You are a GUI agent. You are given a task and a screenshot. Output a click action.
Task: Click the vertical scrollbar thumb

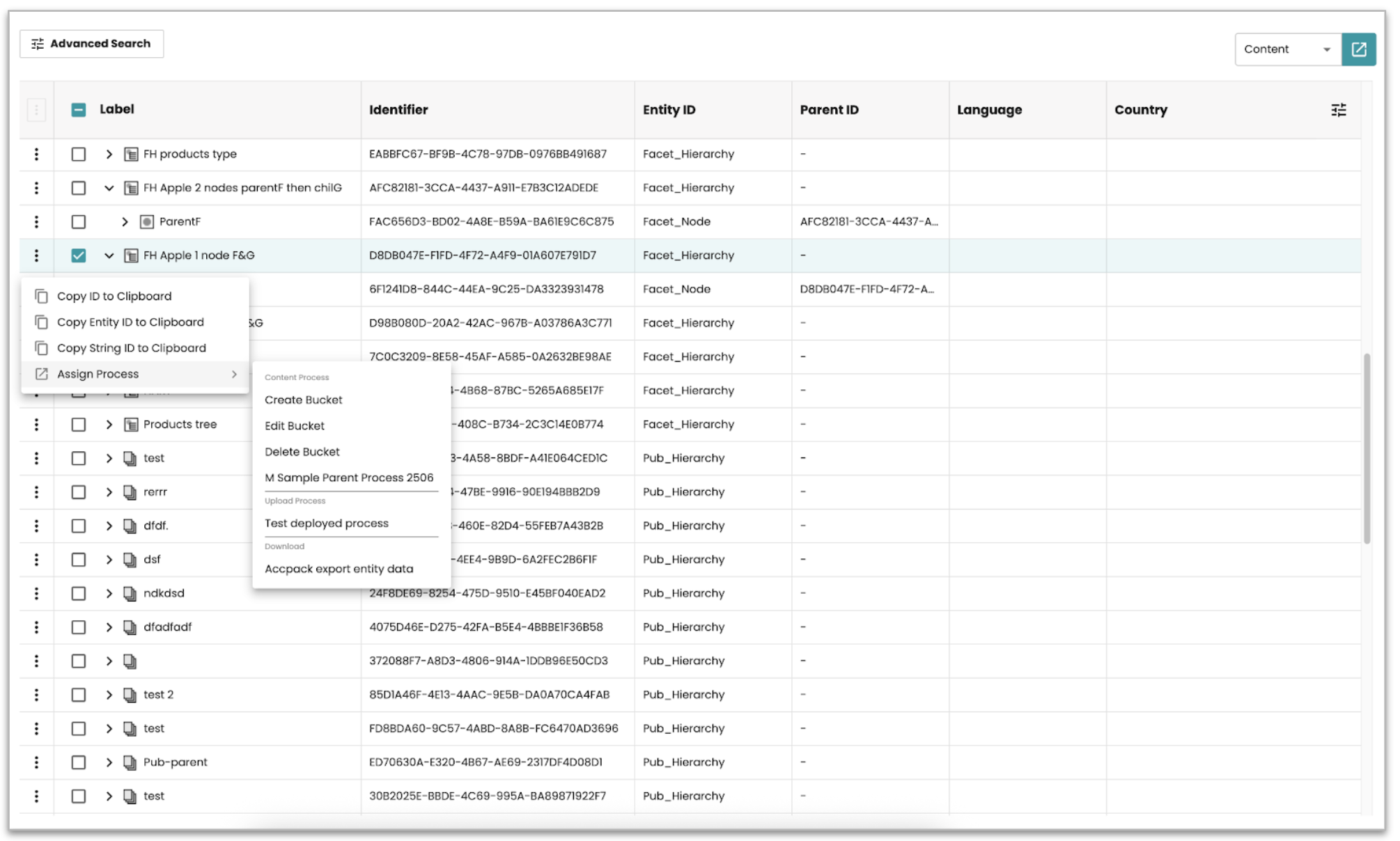(1367, 449)
